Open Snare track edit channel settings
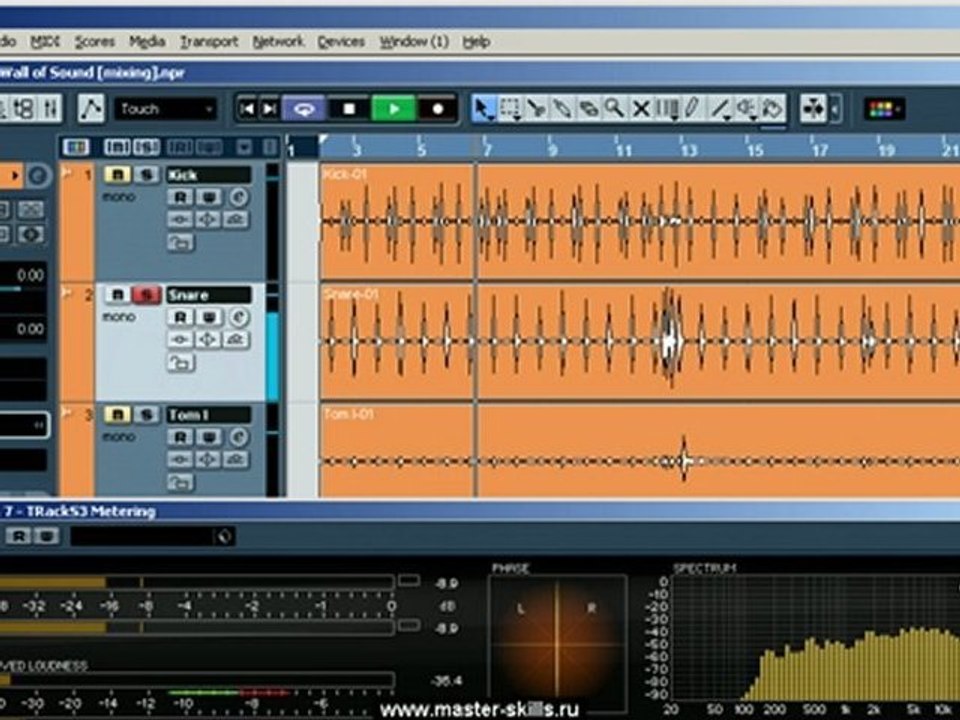Viewport: 960px width, 720px height. 239,317
